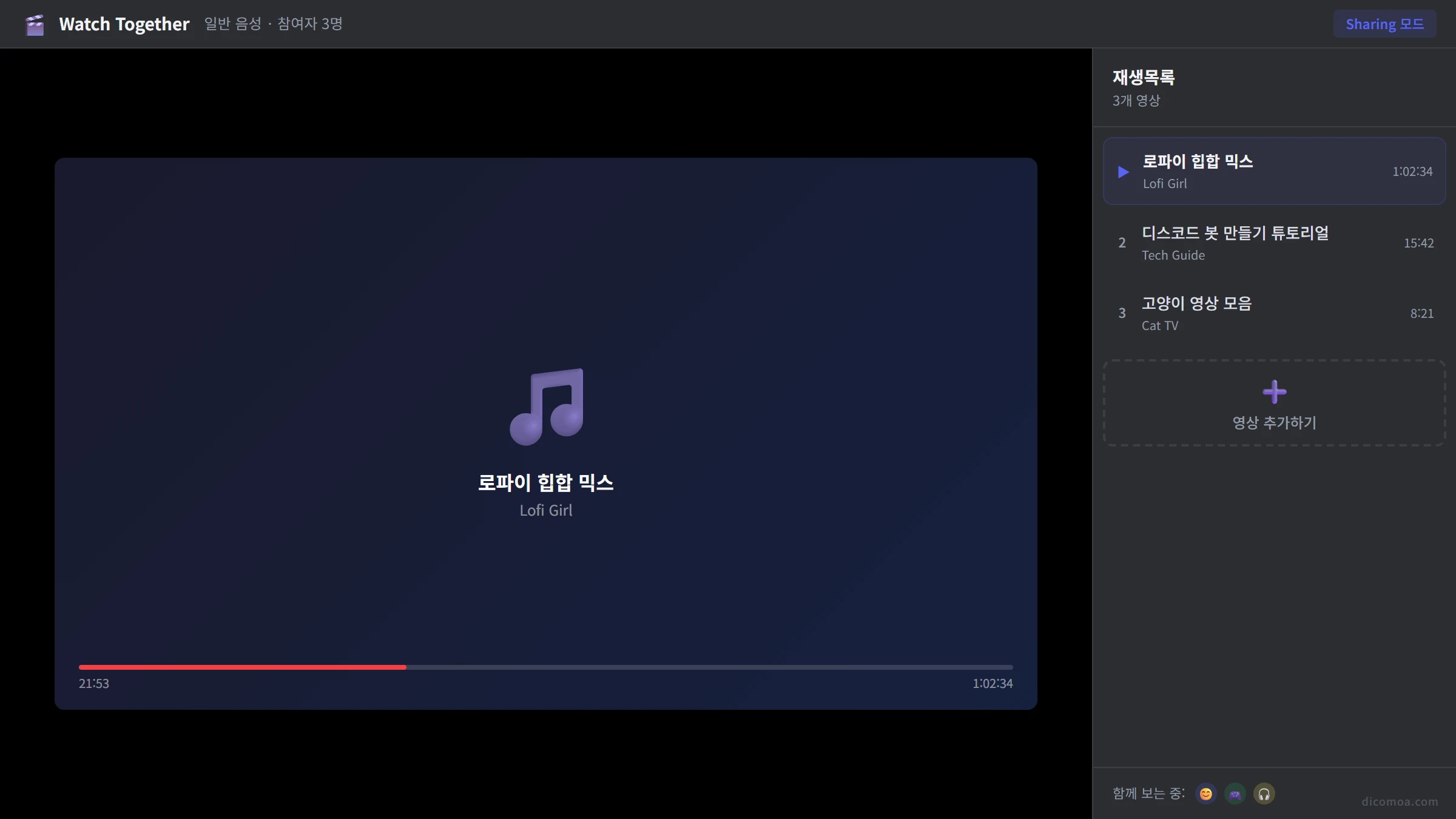
Task: Click Lofi Girl channel name in playlist
Action: (1165, 184)
